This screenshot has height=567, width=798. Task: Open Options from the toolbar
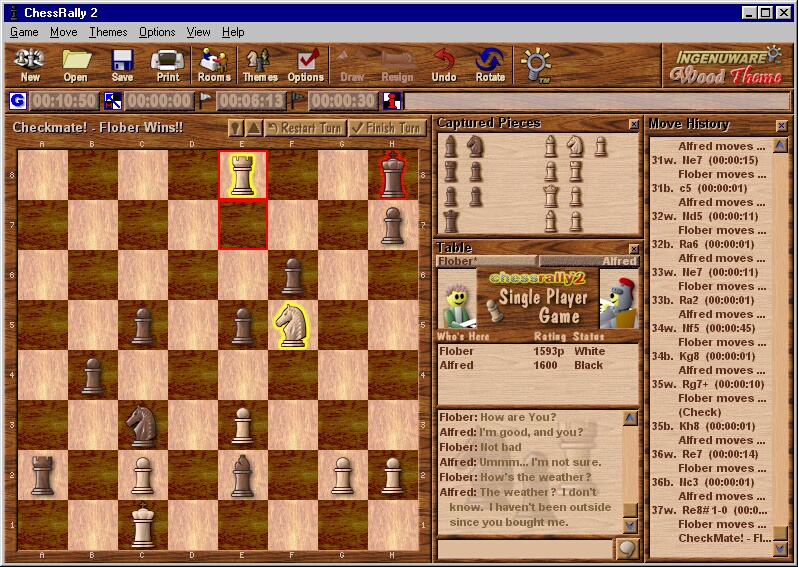[306, 65]
